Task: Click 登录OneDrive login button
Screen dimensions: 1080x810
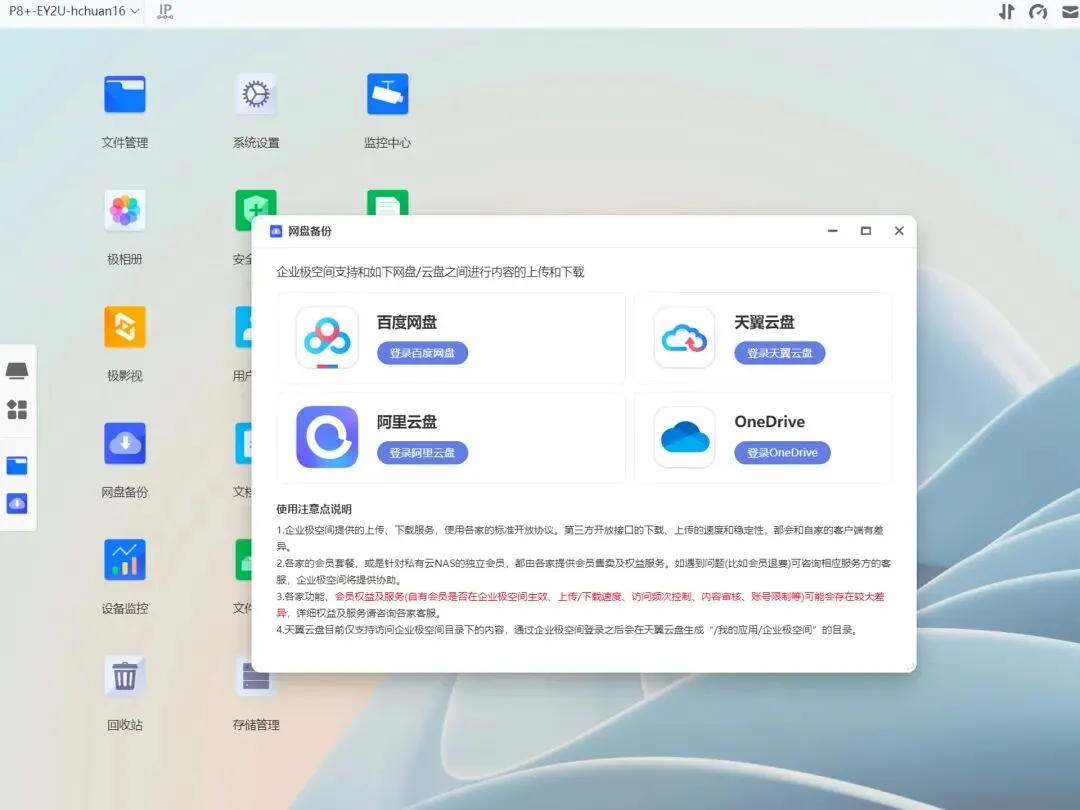Action: pos(782,453)
